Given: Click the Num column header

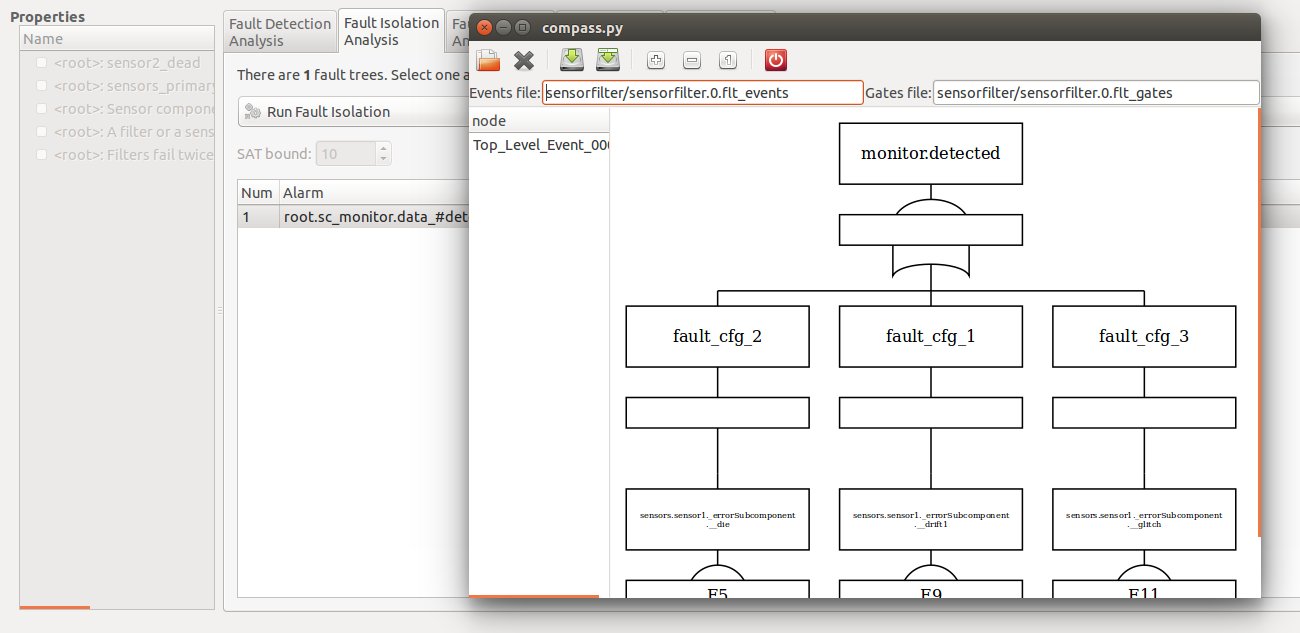Looking at the screenshot, I should [257, 192].
